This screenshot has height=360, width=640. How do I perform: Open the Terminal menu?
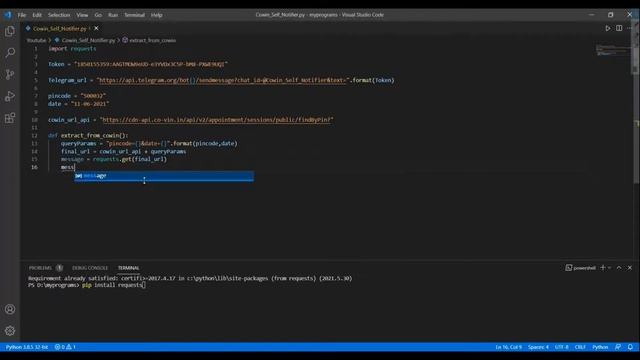(x=134, y=15)
